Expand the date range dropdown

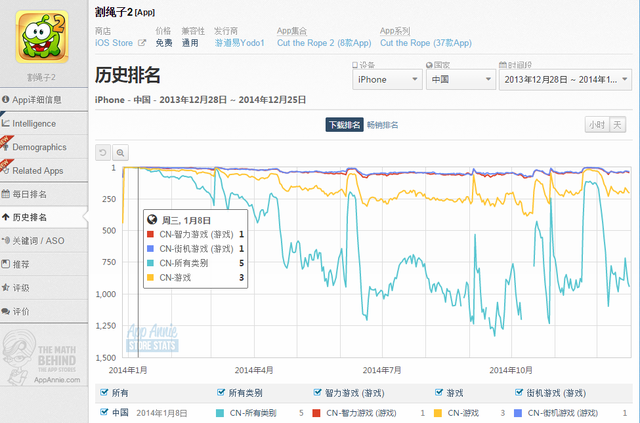[565, 79]
